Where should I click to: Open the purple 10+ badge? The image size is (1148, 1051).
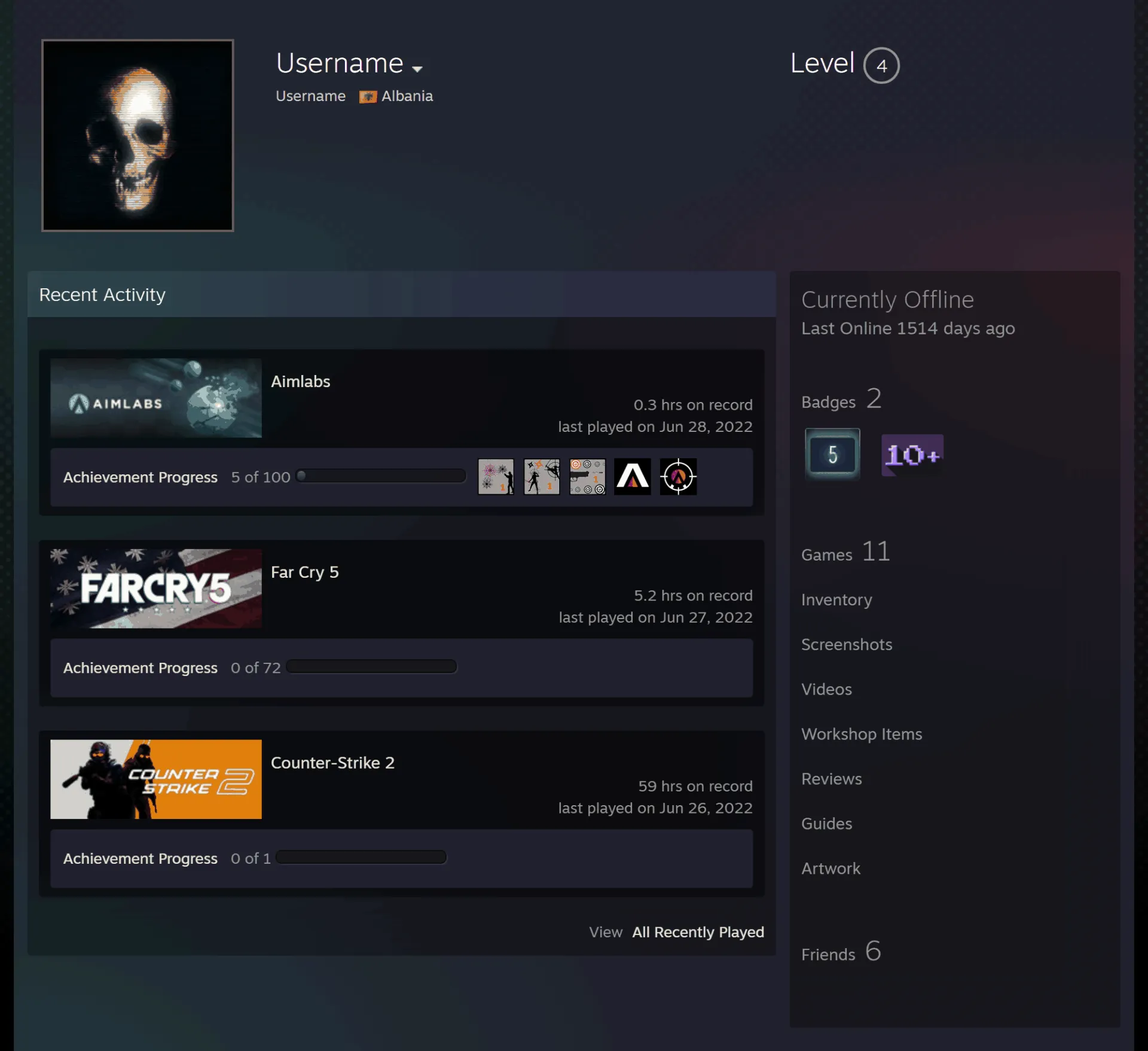(912, 455)
